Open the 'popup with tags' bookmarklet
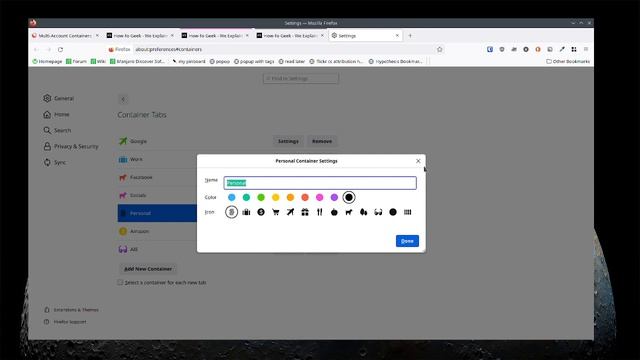Viewport: 640px width, 360px height. (254, 61)
